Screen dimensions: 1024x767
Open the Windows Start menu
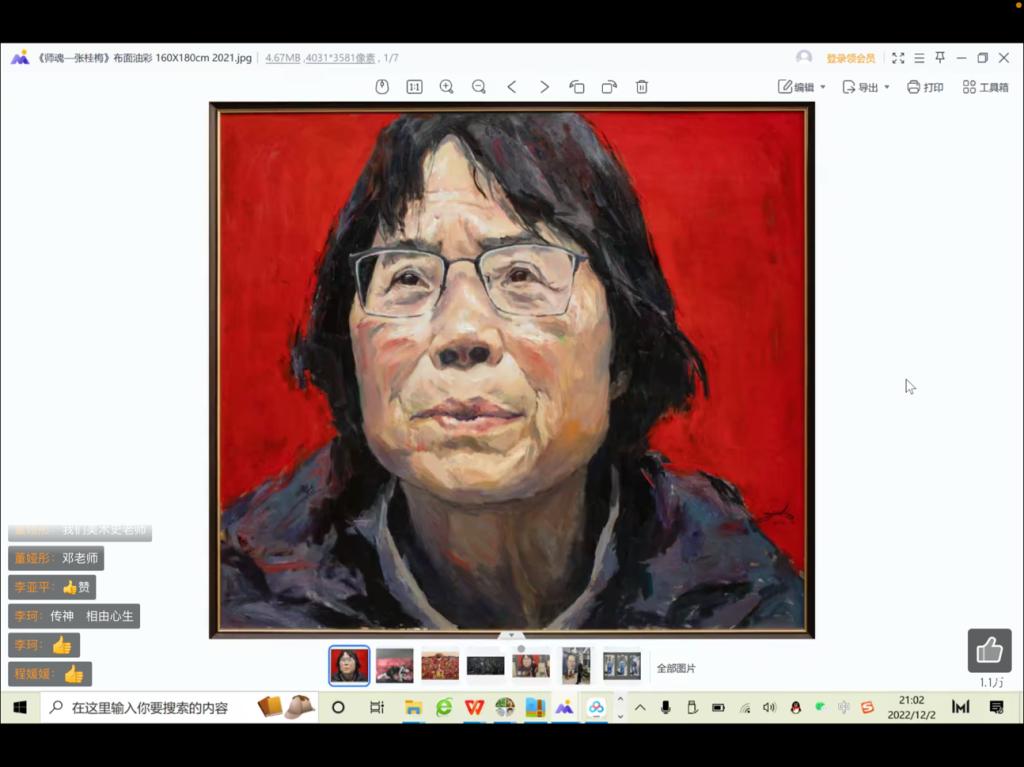tap(20, 707)
